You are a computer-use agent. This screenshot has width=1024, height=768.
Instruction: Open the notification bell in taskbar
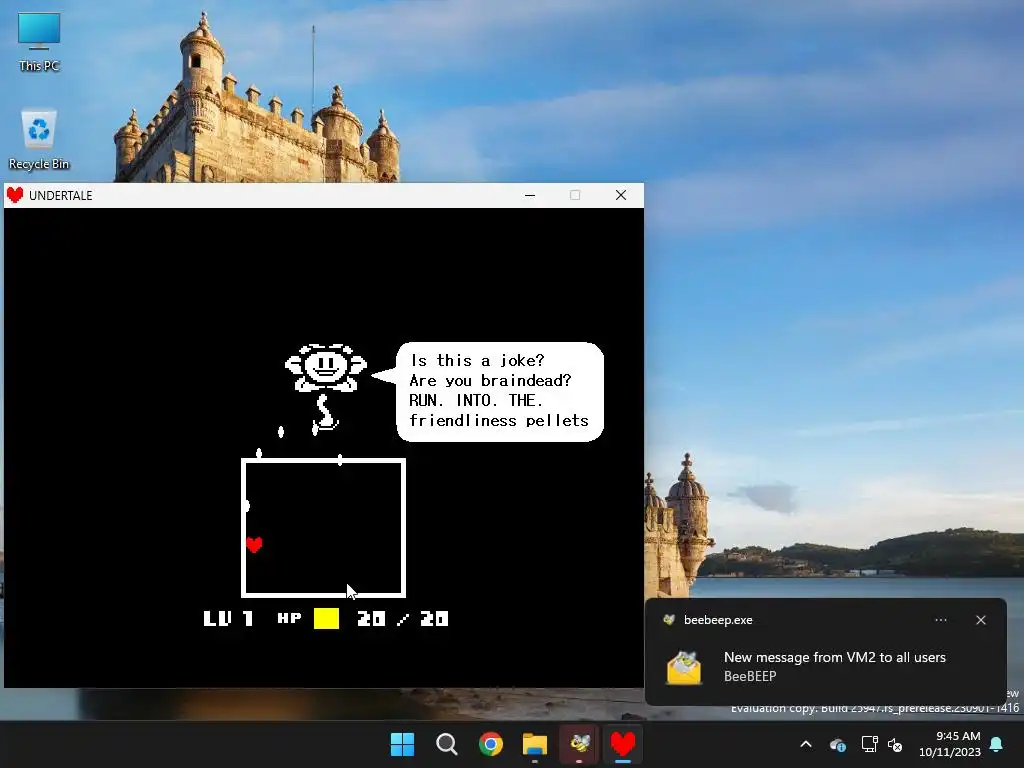coord(997,744)
